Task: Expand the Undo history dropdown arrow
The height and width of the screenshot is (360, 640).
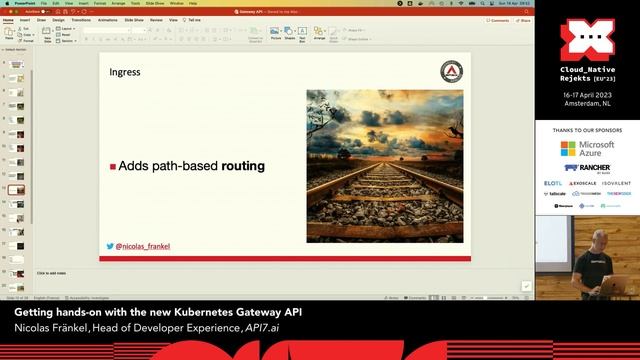Action: pos(78,11)
